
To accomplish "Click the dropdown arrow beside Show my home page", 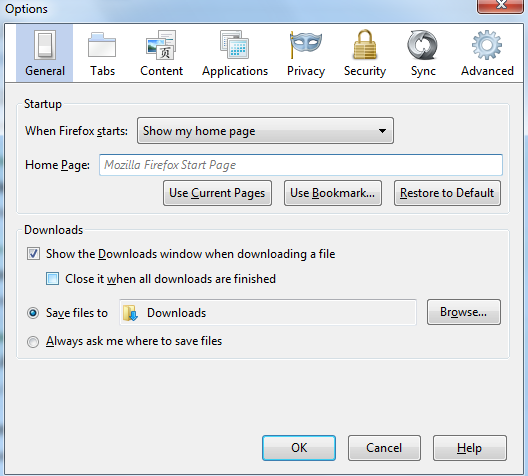I will [382, 131].
